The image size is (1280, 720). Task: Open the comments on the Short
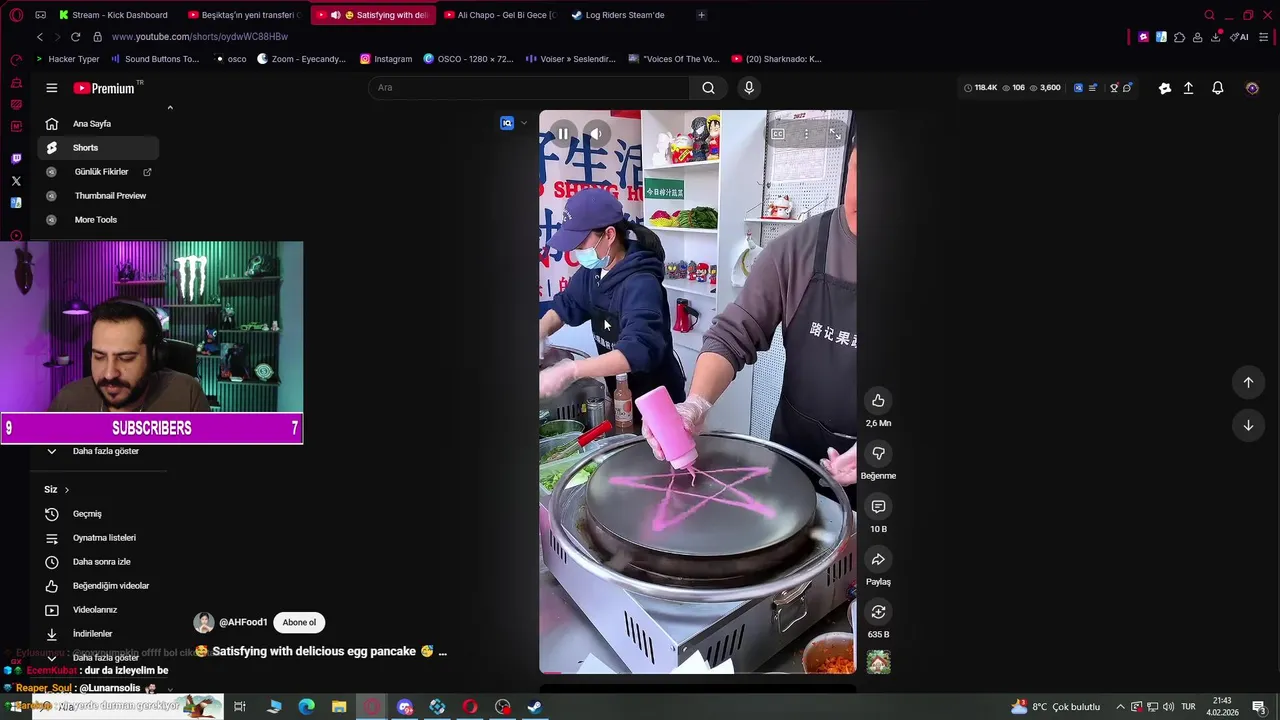tap(878, 507)
